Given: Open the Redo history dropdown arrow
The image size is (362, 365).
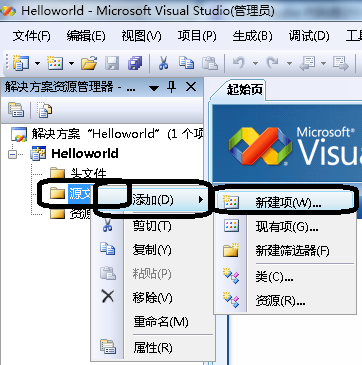Looking at the screenshot, I should click(x=289, y=63).
